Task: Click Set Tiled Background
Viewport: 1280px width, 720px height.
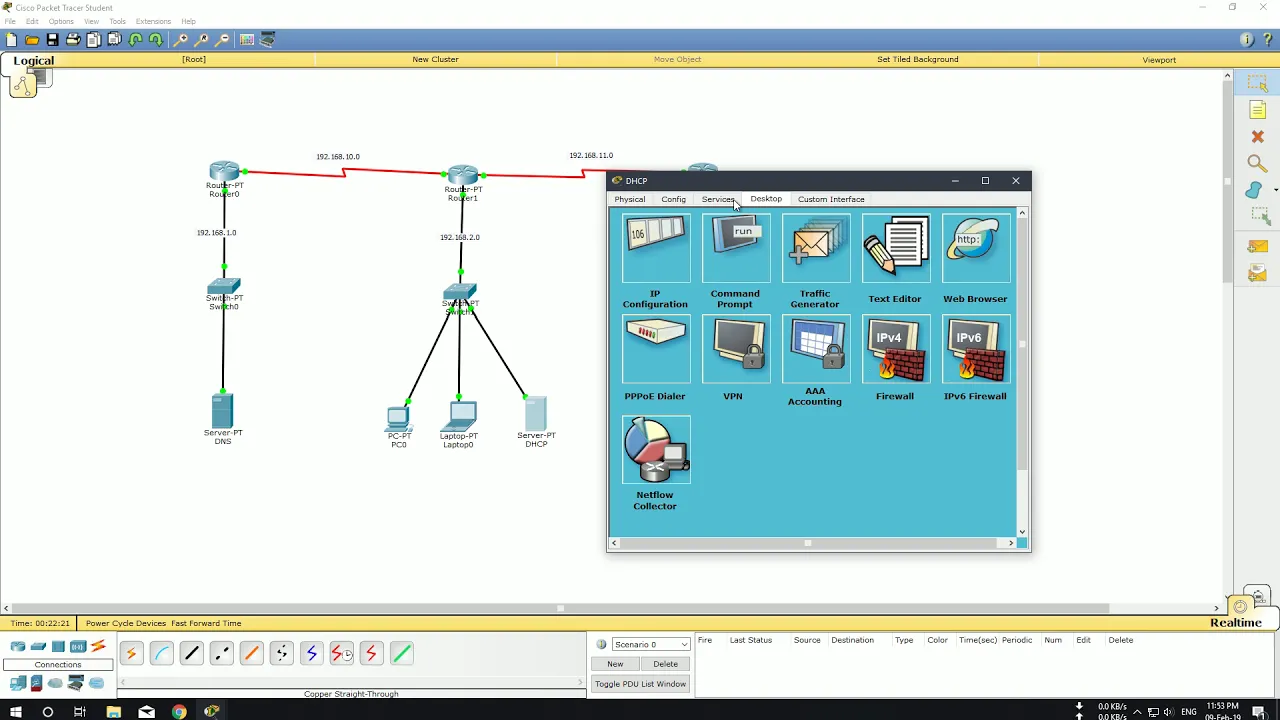Action: coord(918,59)
